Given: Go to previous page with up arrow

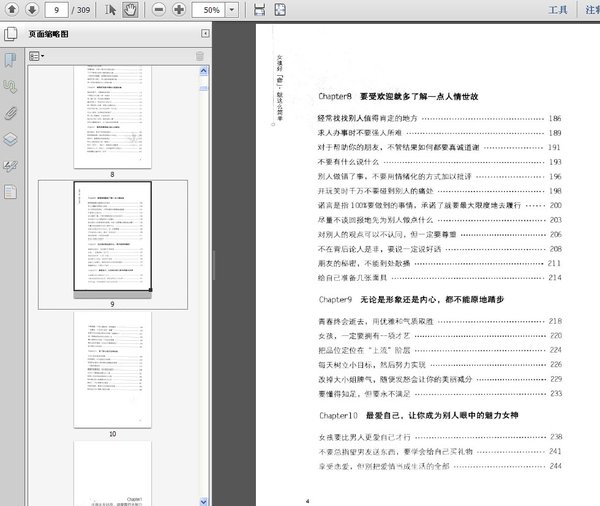Looking at the screenshot, I should click(12, 9).
